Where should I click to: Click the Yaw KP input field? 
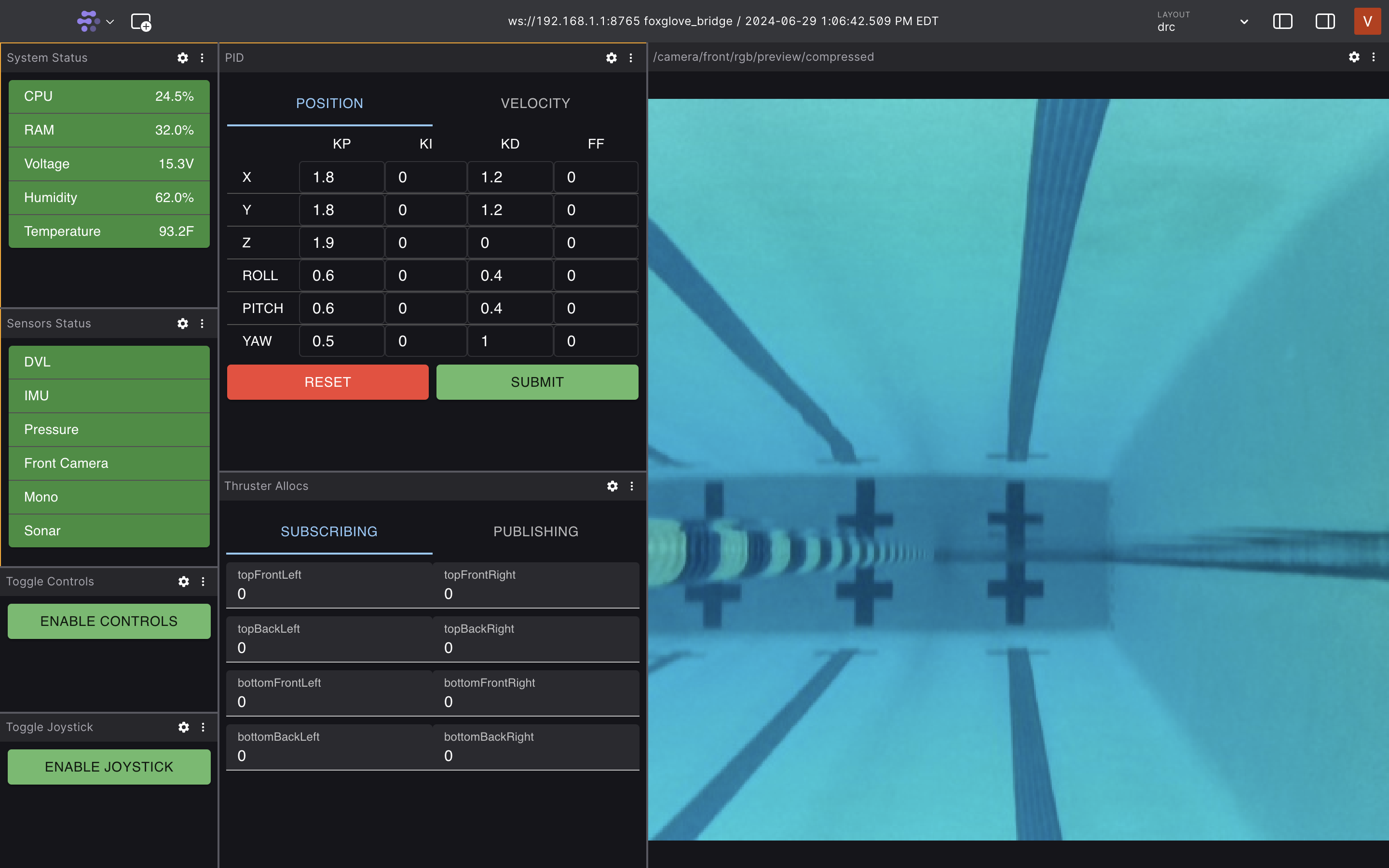(341, 341)
